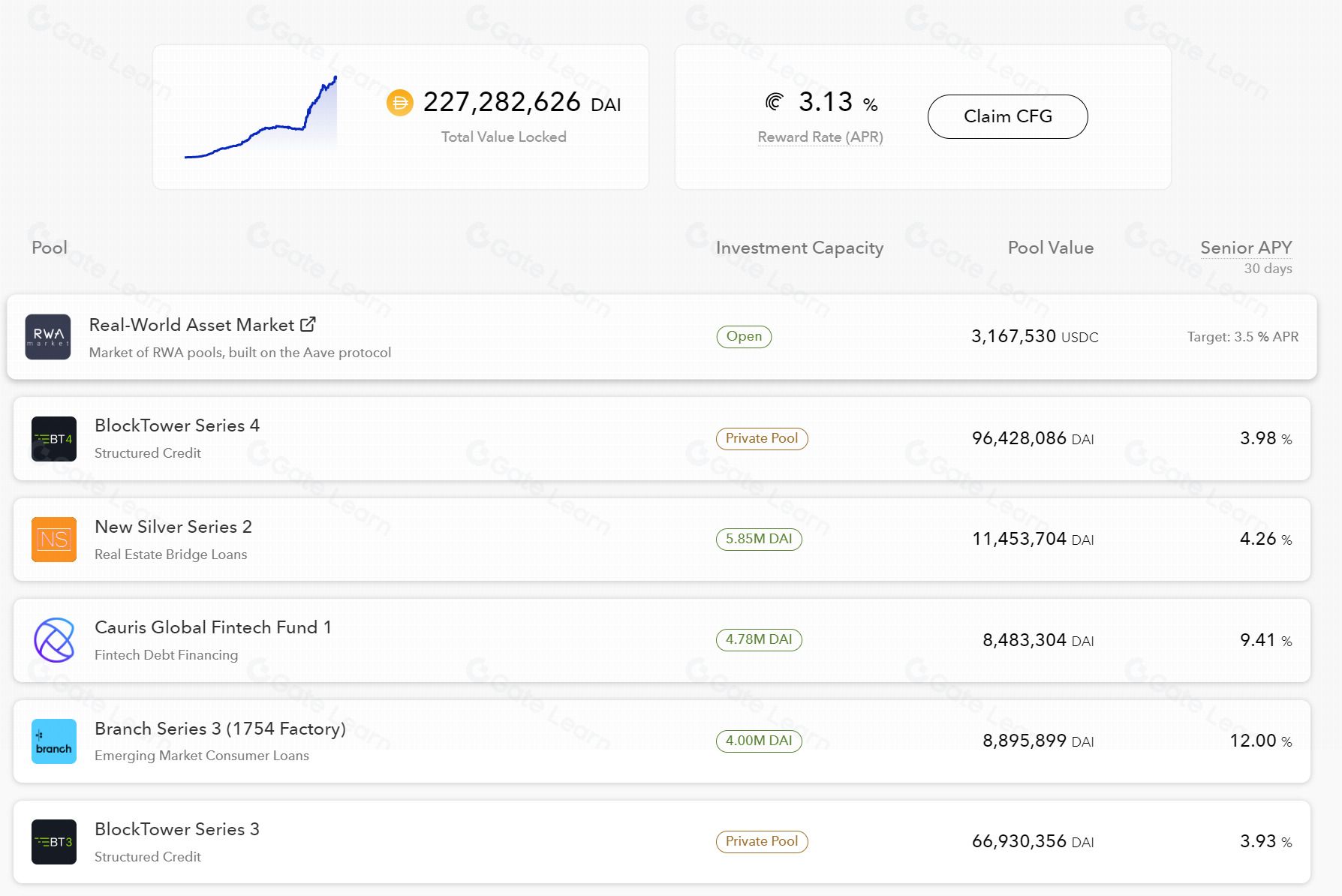The image size is (1342, 896).
Task: Click Structured Credit under BlockTower Series 3
Action: [x=148, y=857]
